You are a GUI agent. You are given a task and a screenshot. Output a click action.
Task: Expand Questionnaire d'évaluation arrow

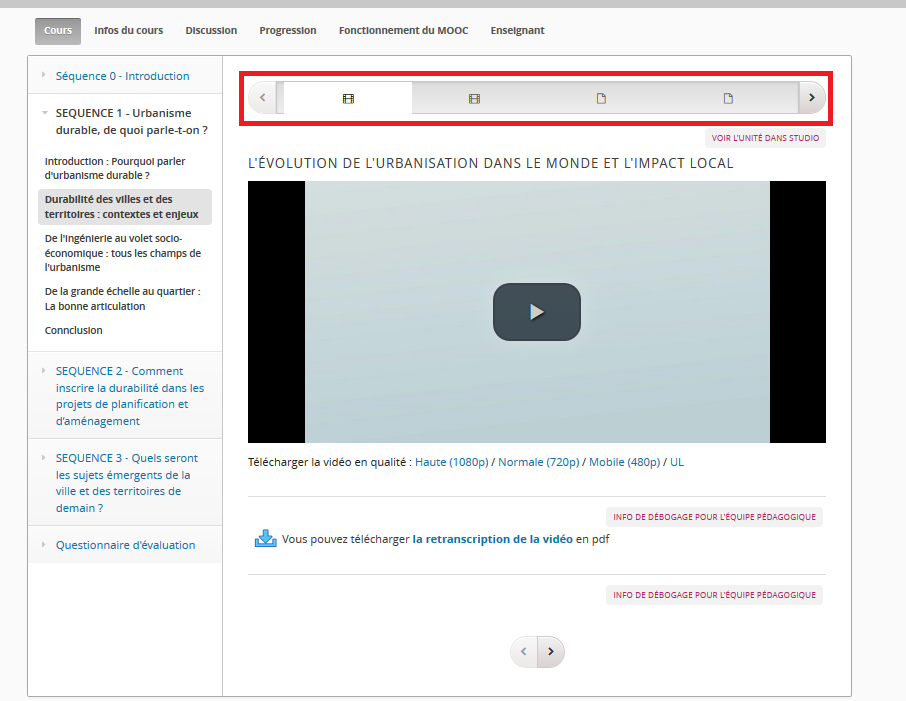43,544
